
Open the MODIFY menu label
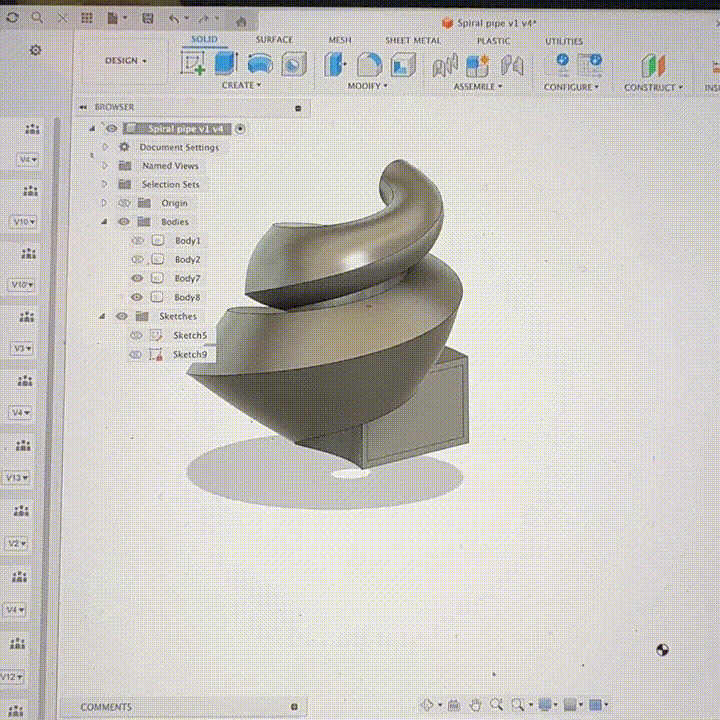(x=366, y=86)
